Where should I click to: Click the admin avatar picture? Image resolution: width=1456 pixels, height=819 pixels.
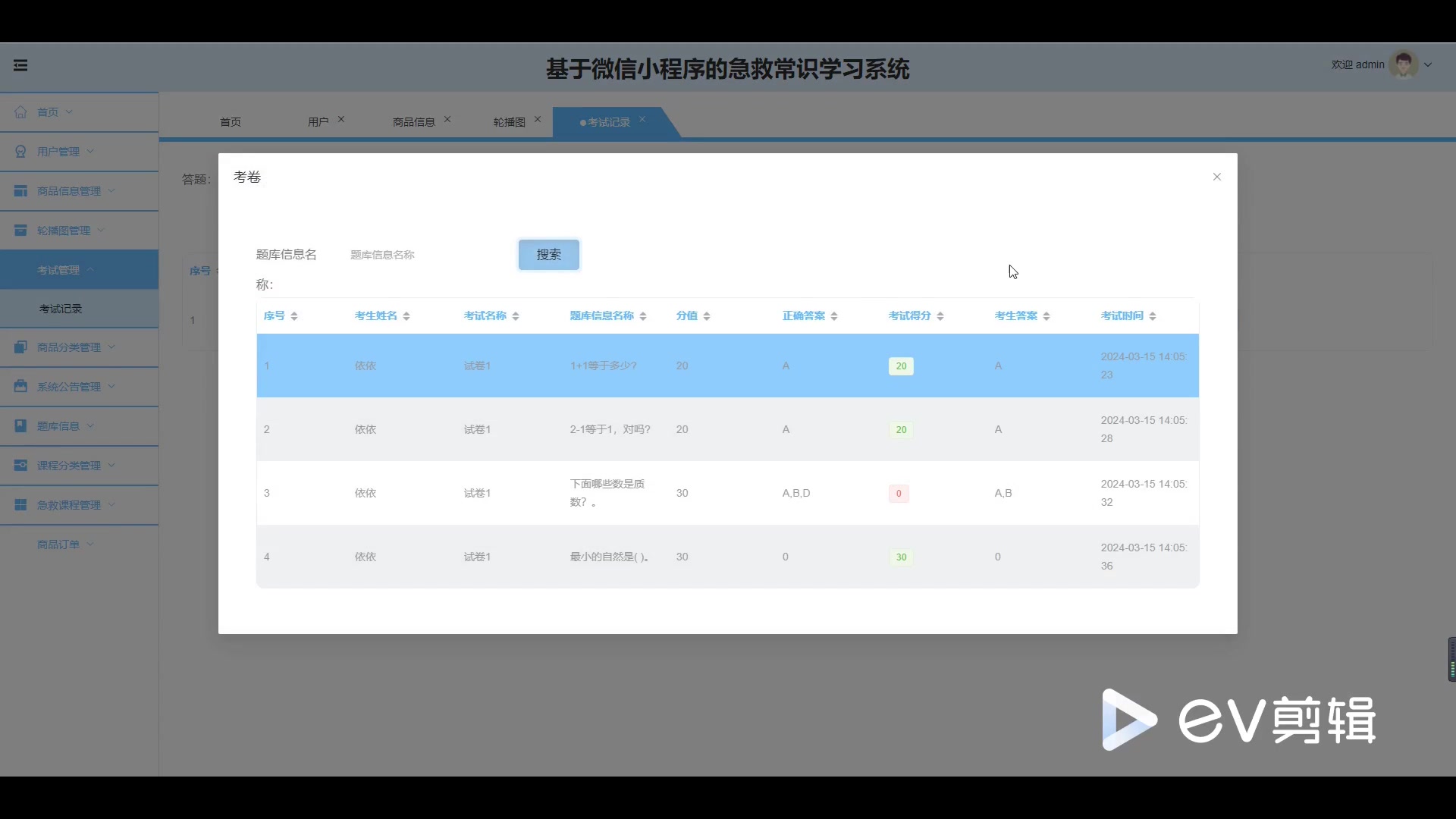click(x=1403, y=65)
